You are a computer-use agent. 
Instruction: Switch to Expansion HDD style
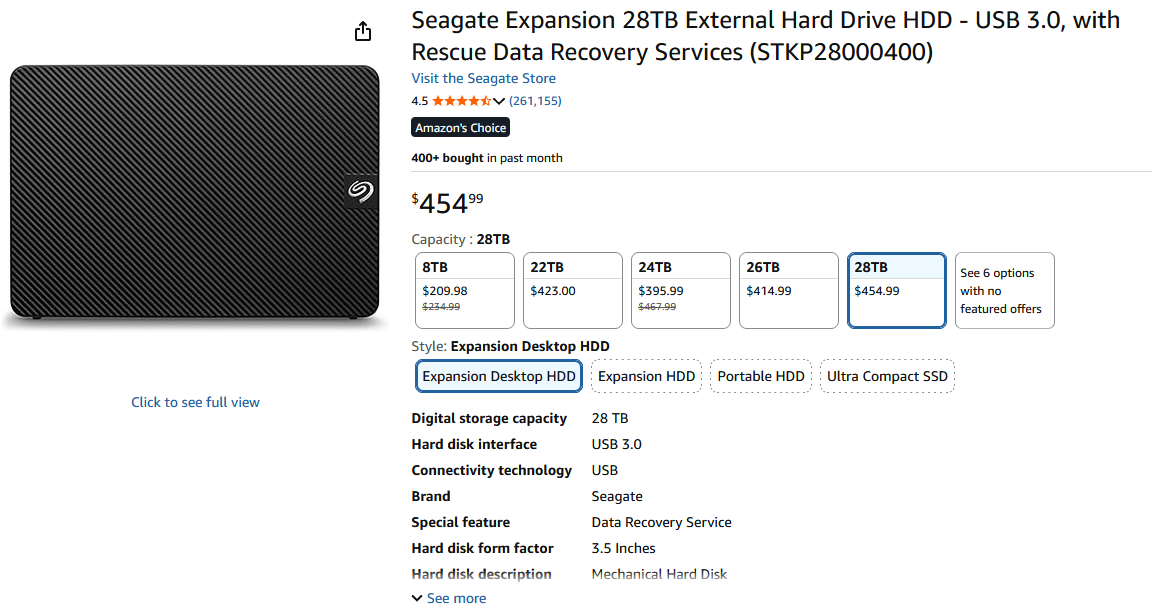[646, 377]
